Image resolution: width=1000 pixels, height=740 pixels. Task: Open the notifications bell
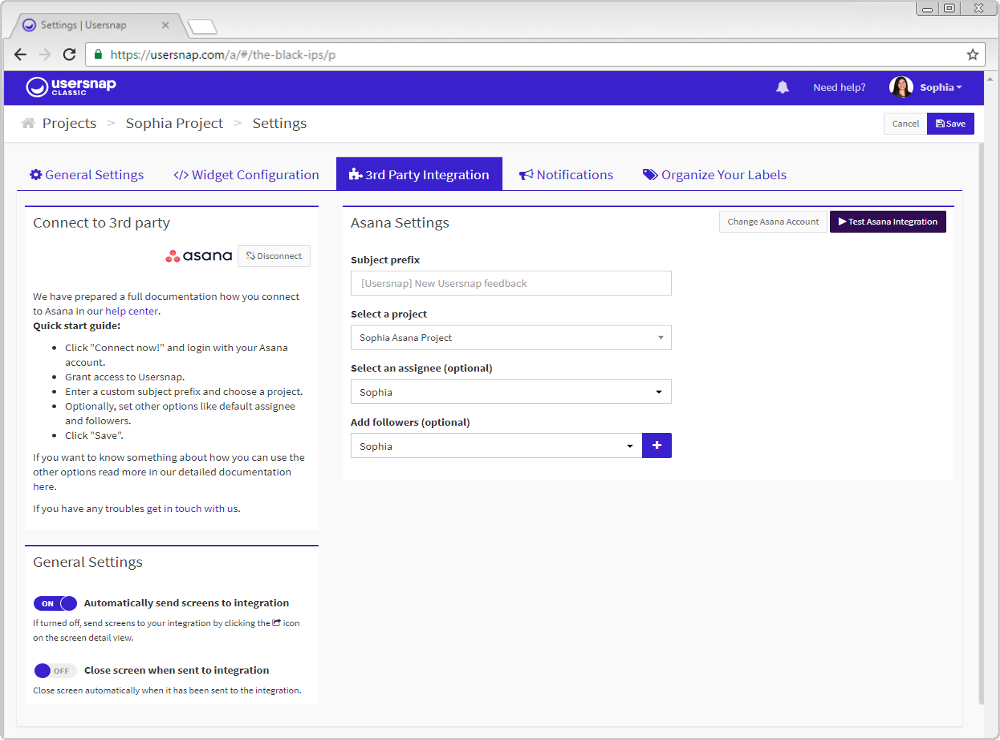(x=783, y=87)
